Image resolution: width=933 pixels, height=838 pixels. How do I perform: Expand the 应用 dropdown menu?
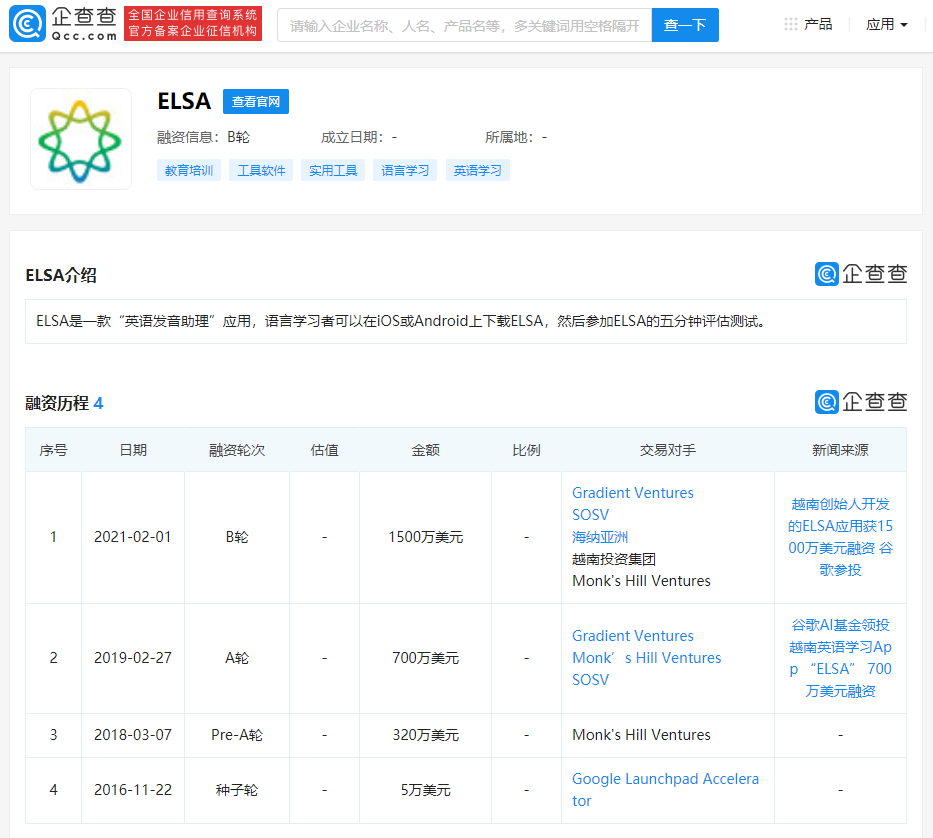(887, 24)
